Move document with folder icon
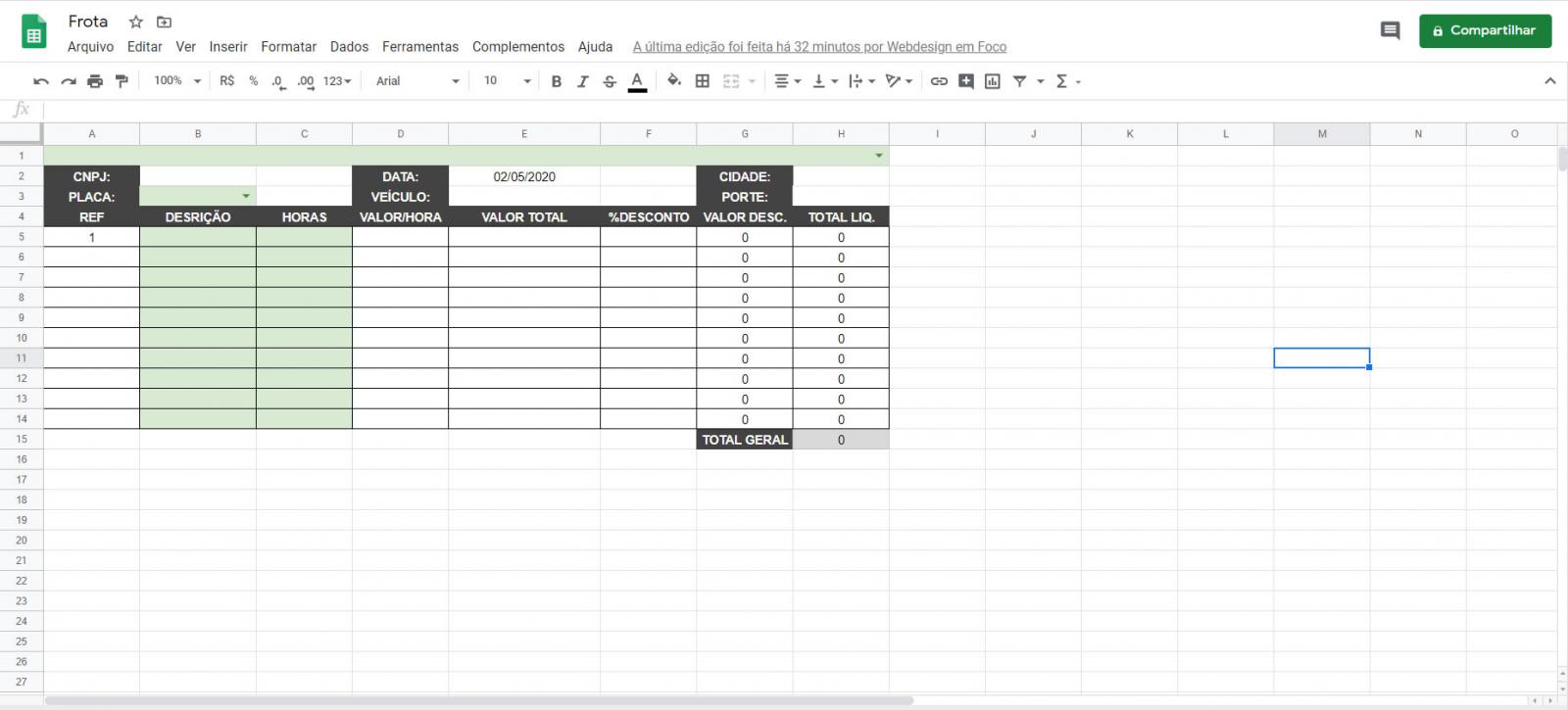 pyautogui.click(x=164, y=22)
